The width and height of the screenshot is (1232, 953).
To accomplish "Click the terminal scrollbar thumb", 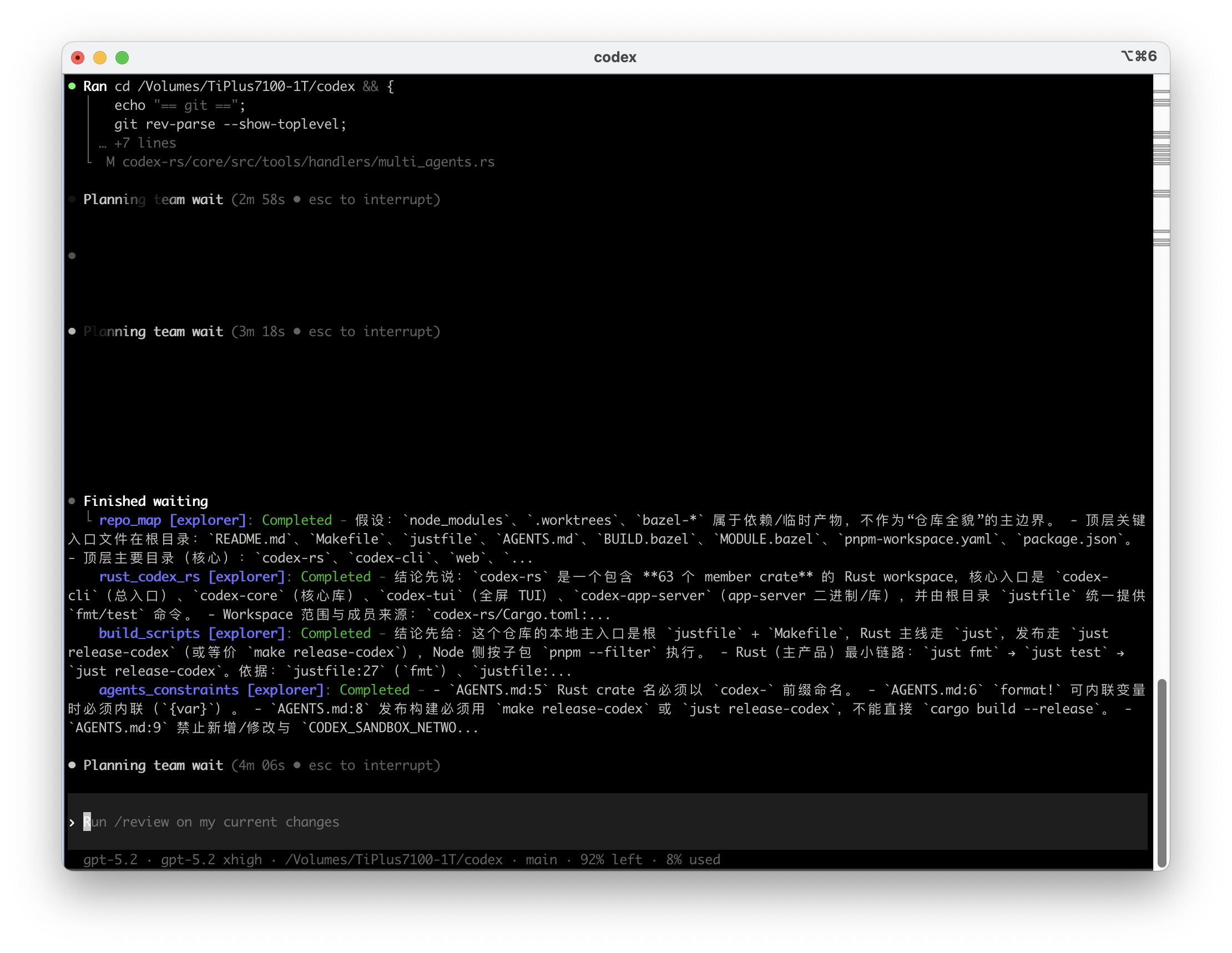I will (1161, 773).
